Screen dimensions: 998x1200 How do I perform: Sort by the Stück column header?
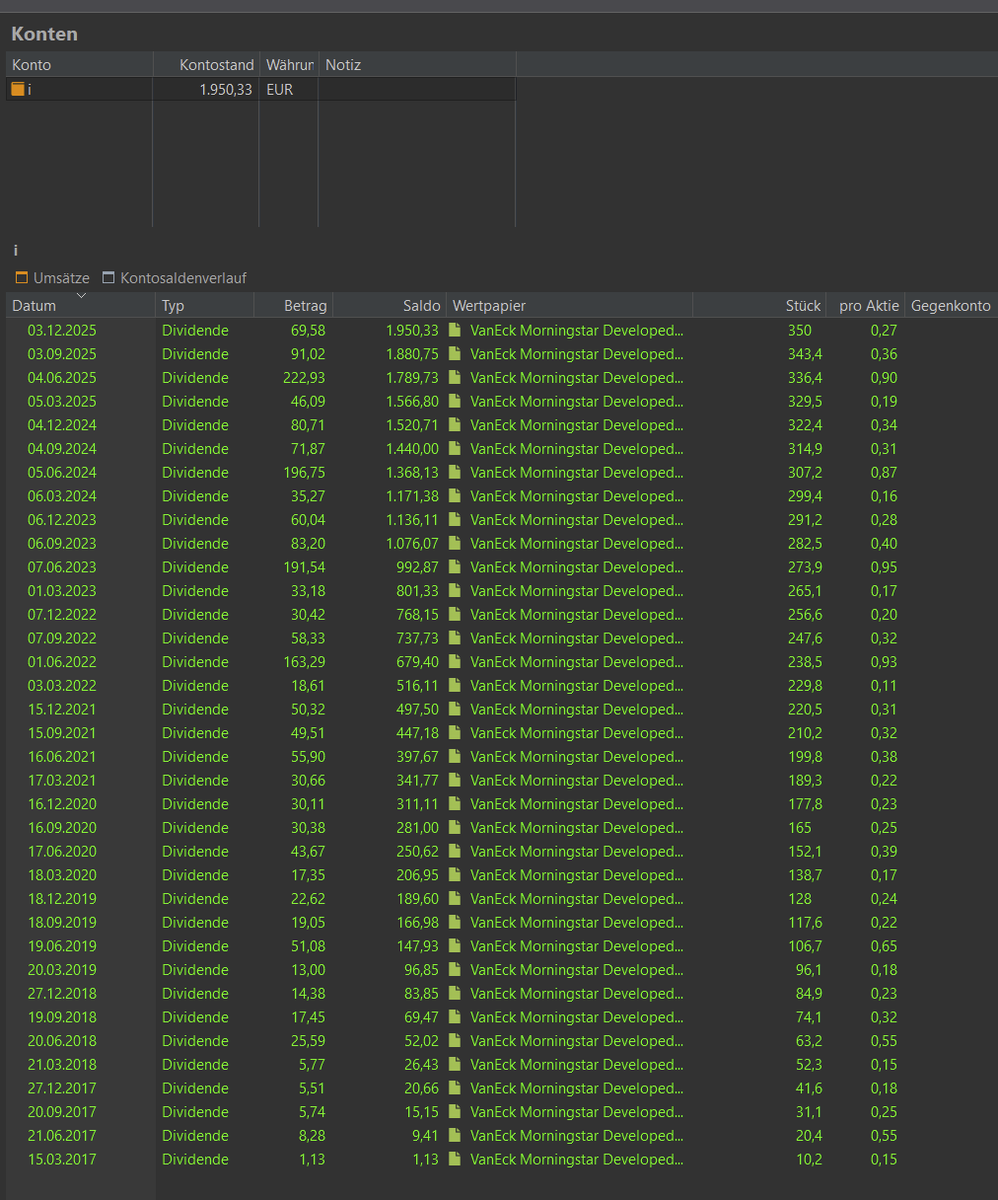pyautogui.click(x=759, y=305)
